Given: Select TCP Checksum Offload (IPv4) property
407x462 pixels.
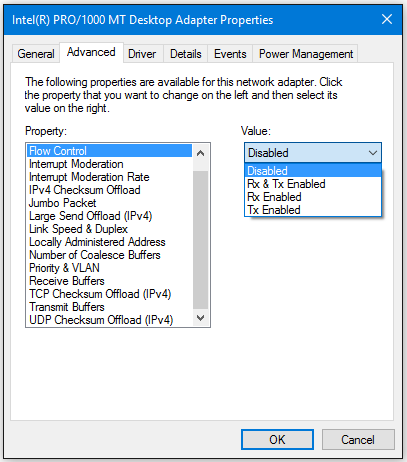Looking at the screenshot, I should coord(109,294).
